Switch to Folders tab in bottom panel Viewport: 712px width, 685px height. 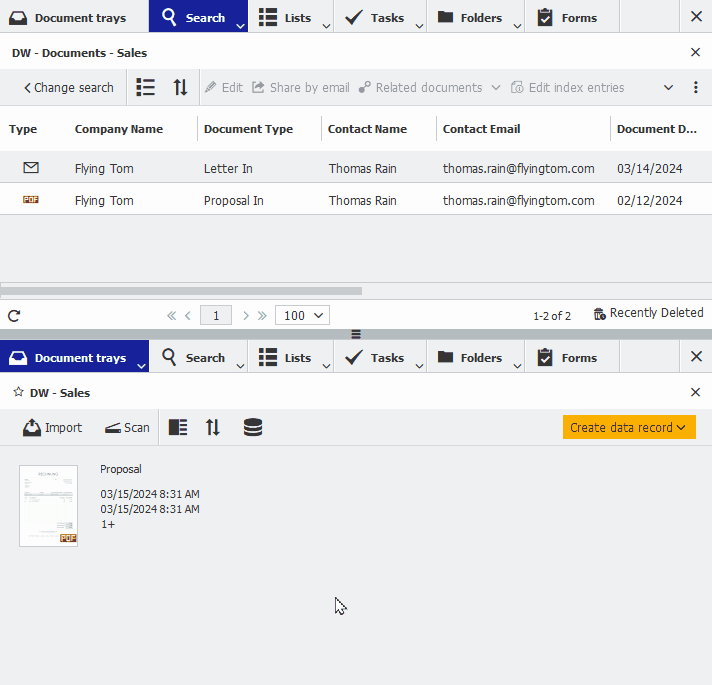click(x=475, y=358)
